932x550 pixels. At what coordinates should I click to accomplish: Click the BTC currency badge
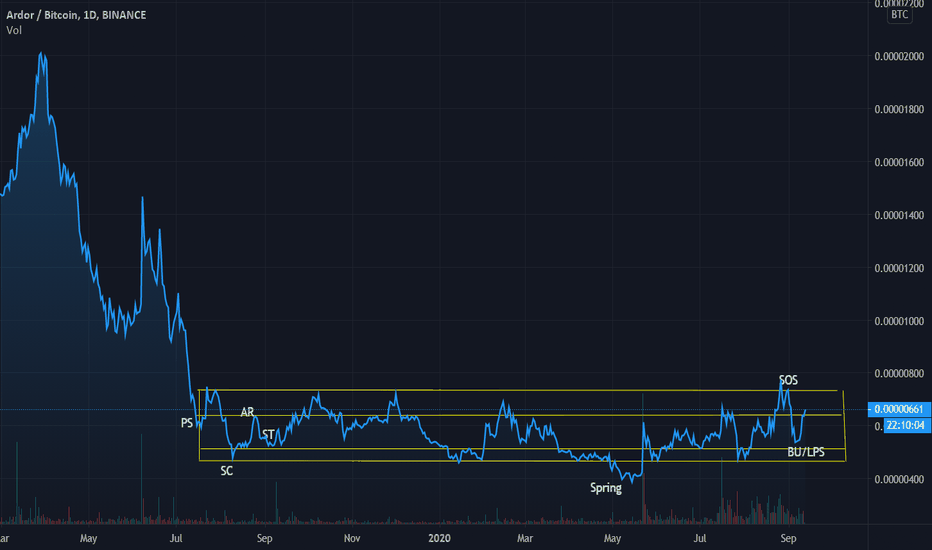point(899,14)
